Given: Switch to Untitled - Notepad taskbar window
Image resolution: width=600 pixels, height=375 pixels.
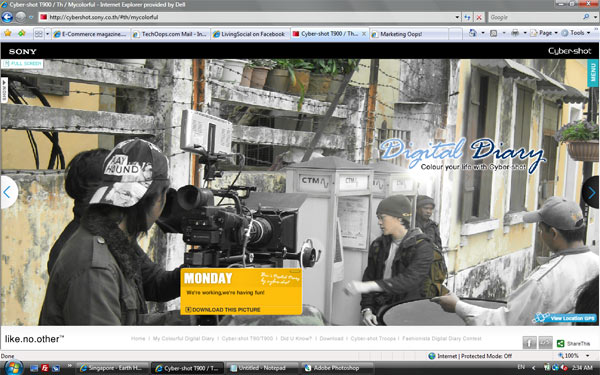Looking at the screenshot, I should (262, 368).
